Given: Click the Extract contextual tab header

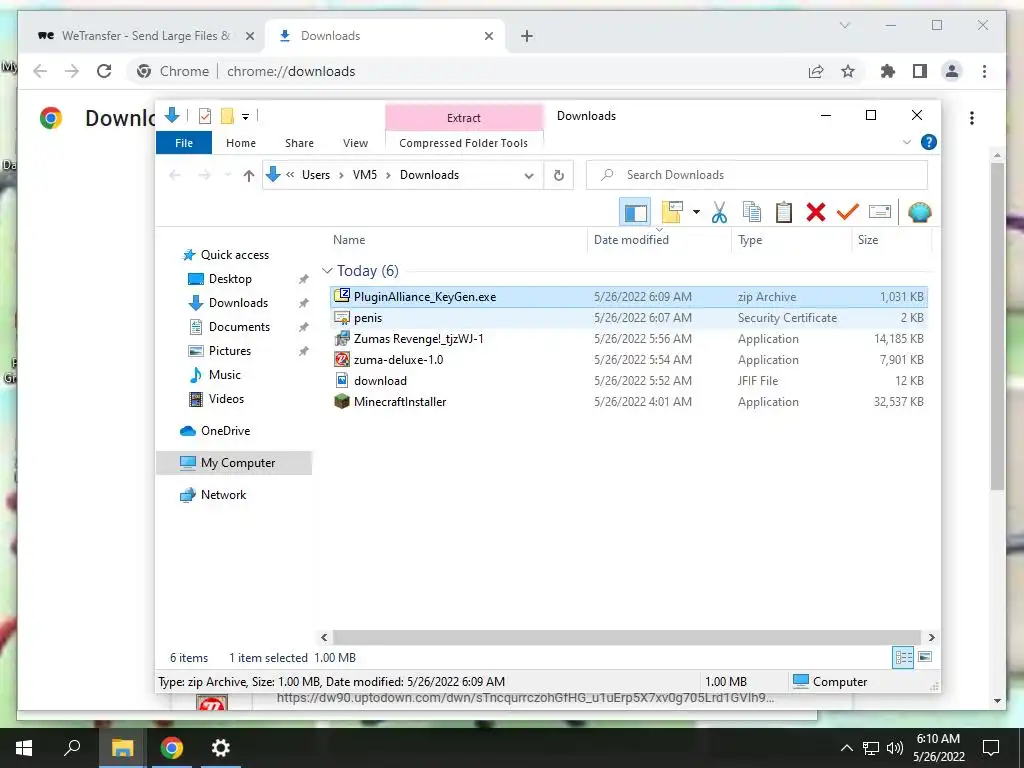Looking at the screenshot, I should click(464, 118).
